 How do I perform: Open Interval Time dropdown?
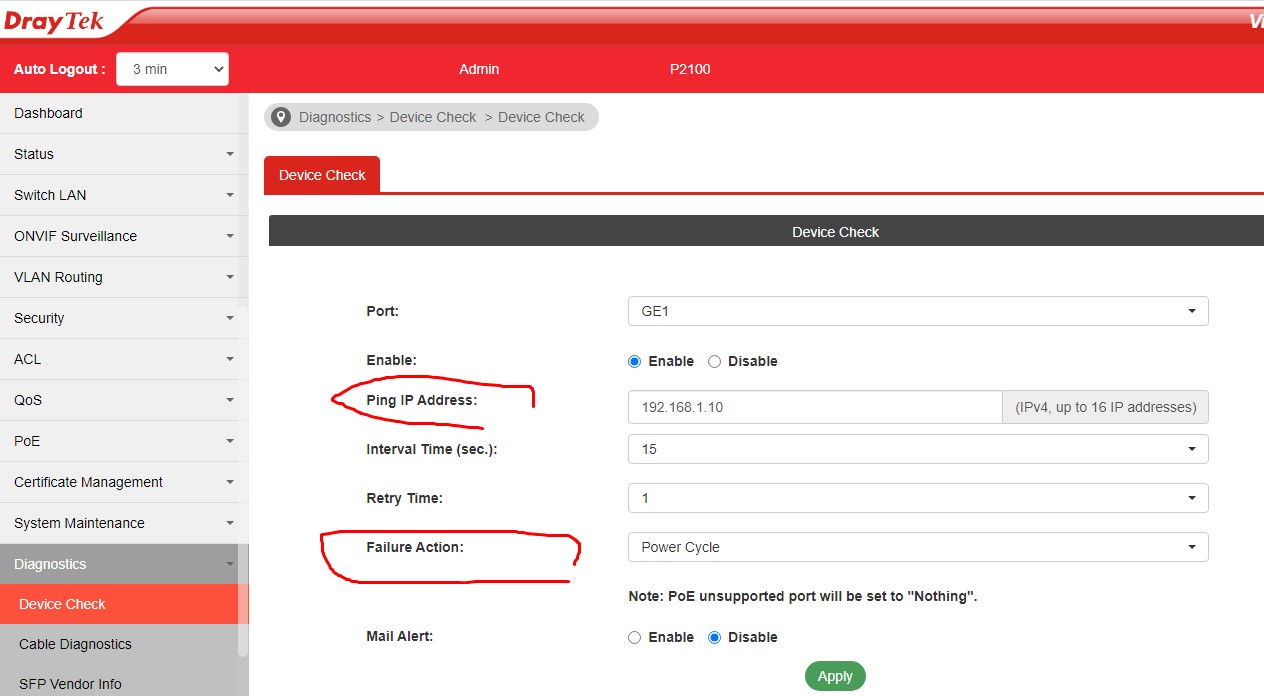pyautogui.click(x=917, y=449)
